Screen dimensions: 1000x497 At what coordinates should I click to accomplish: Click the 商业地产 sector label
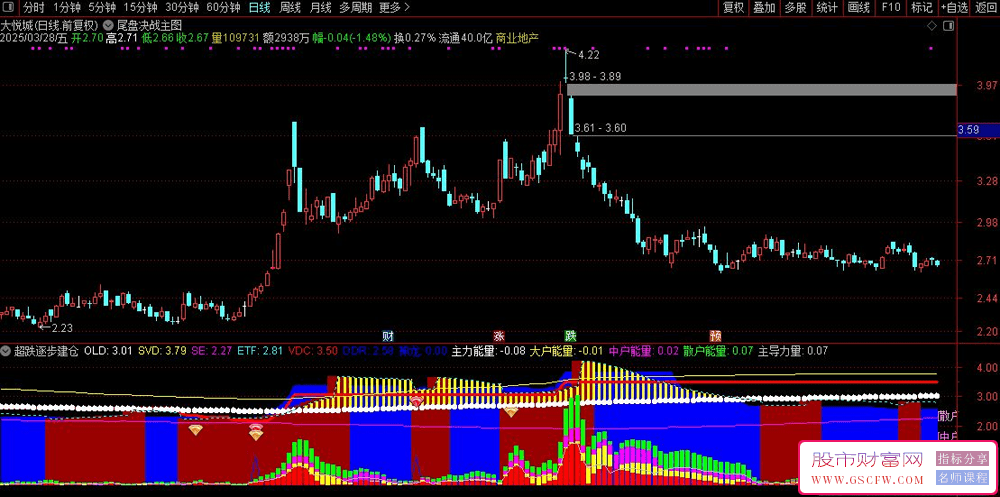[x=517, y=38]
